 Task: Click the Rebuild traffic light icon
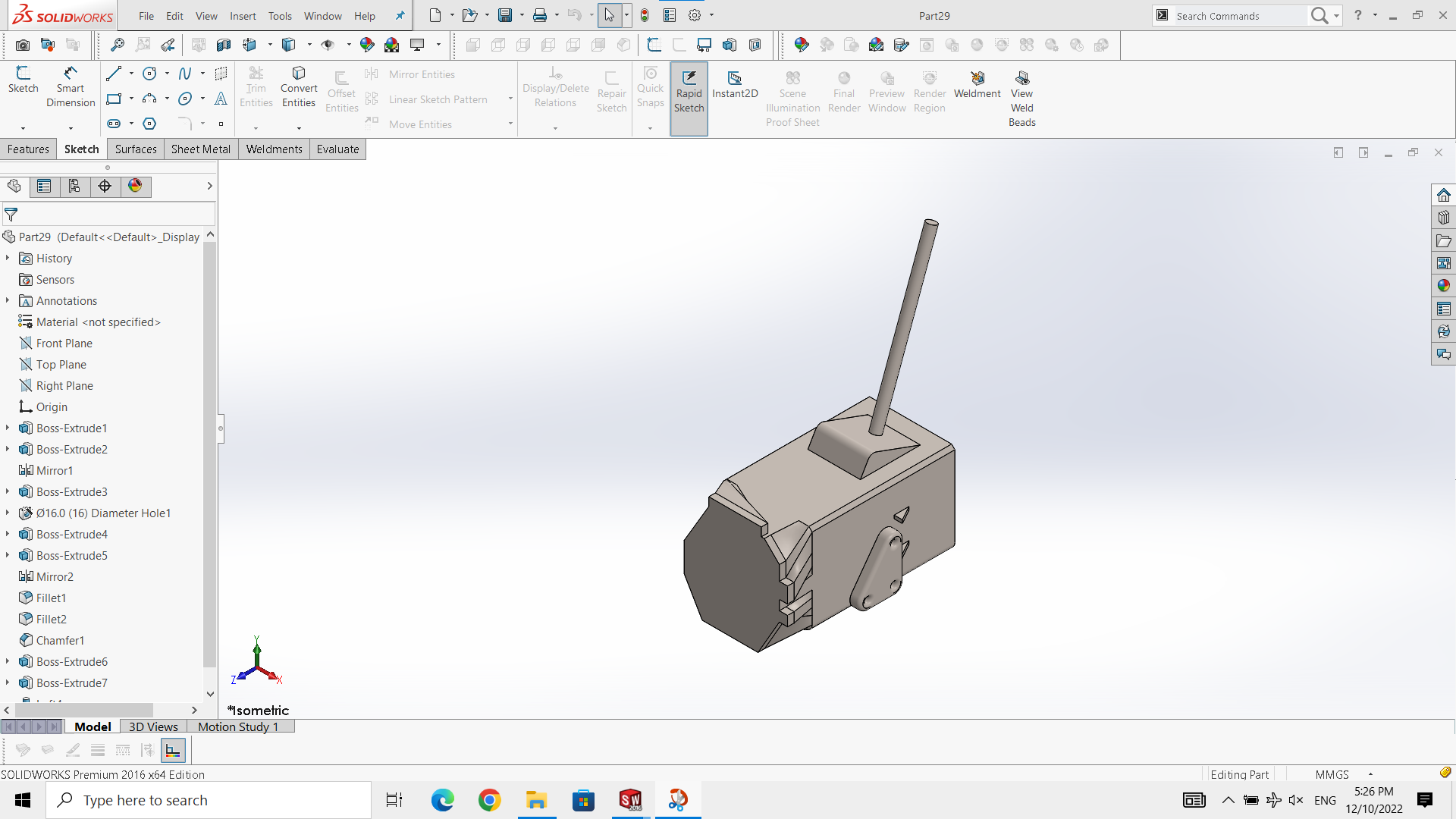click(x=645, y=15)
